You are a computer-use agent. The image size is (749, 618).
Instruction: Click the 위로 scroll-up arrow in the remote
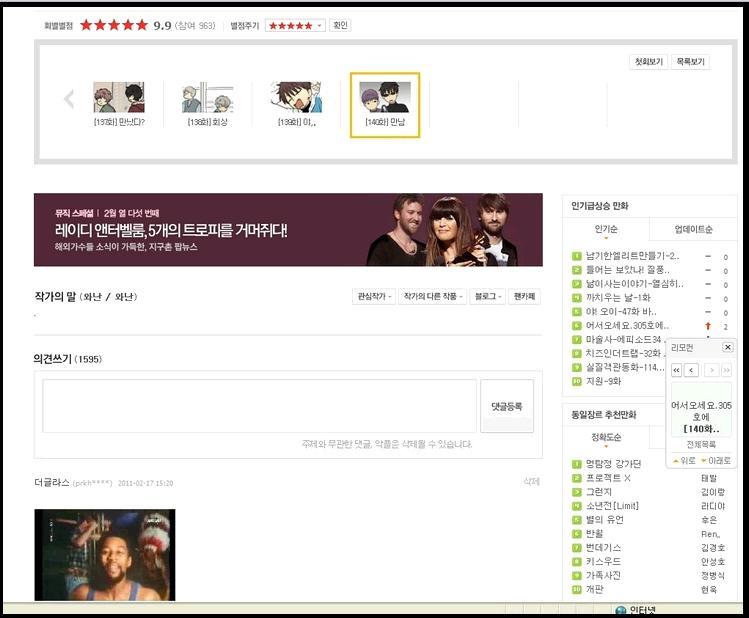click(683, 460)
